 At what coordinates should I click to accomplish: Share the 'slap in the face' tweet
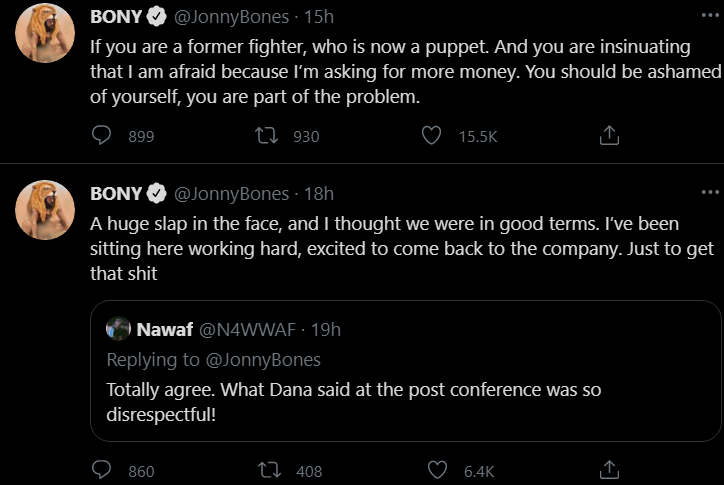point(608,470)
